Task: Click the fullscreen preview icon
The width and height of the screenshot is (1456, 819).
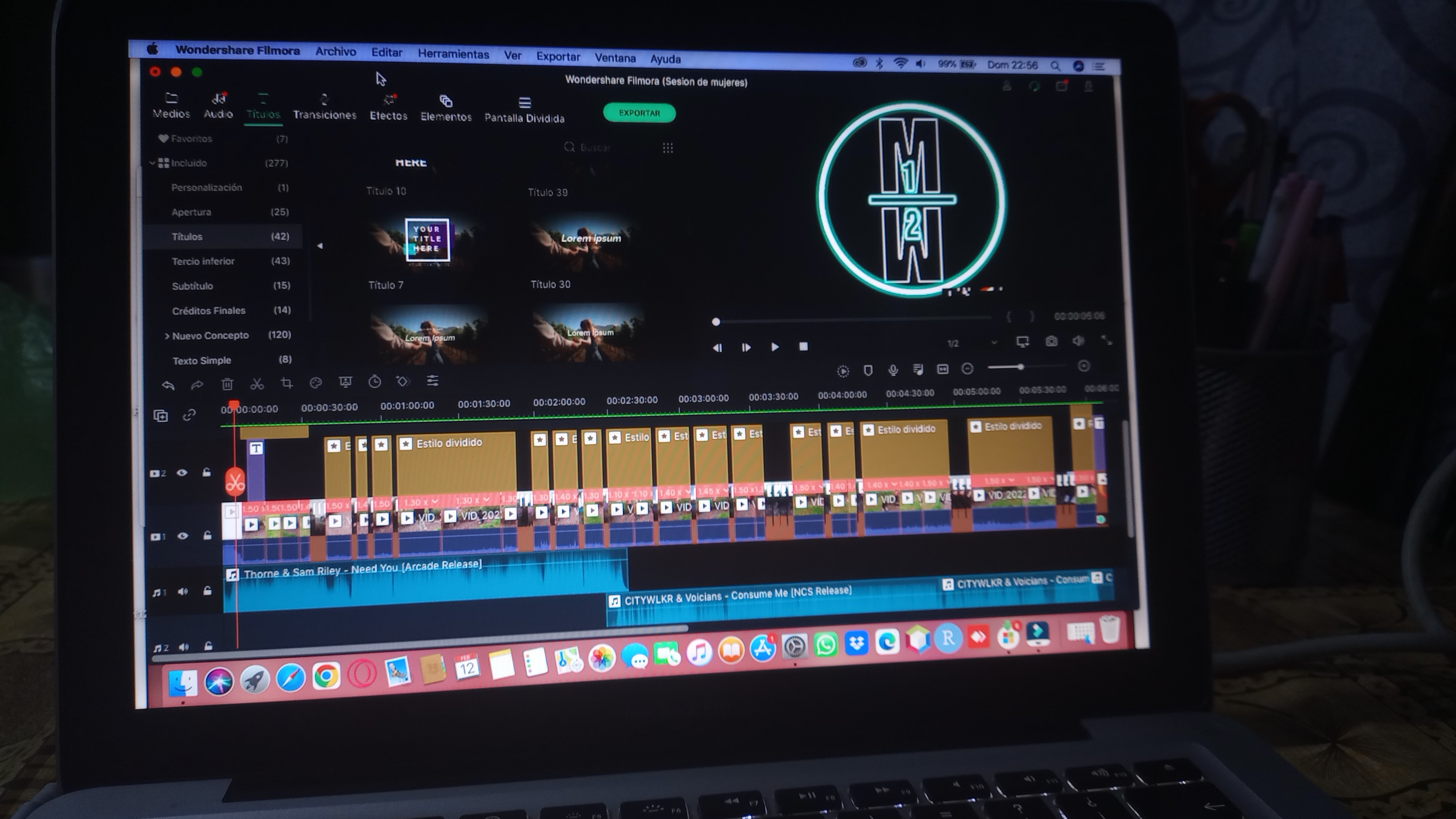Action: (1107, 340)
